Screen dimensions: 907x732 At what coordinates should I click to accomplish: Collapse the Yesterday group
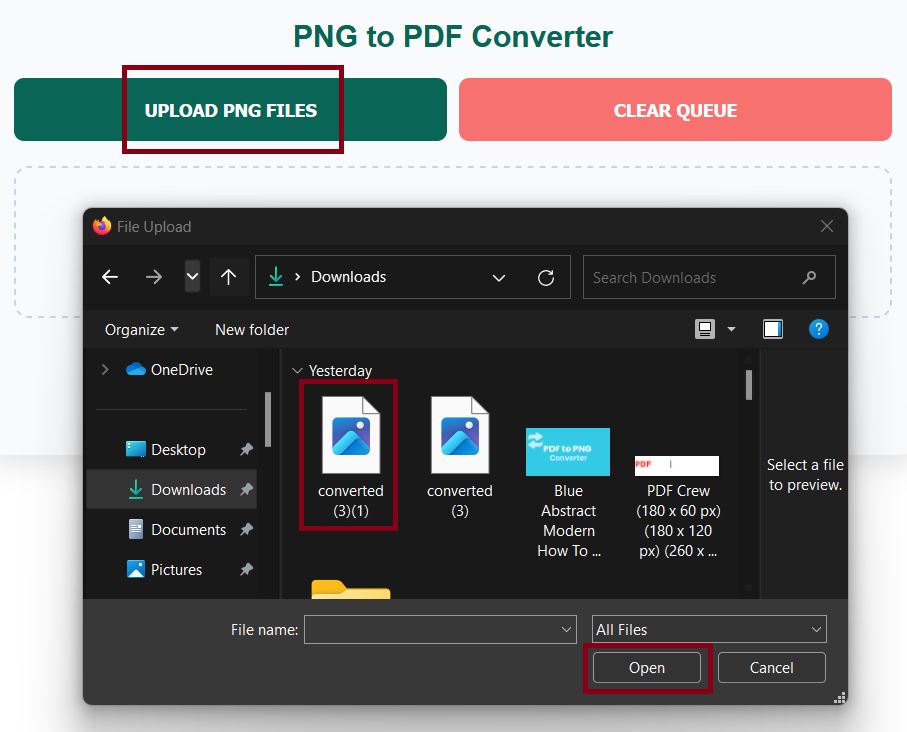click(297, 370)
